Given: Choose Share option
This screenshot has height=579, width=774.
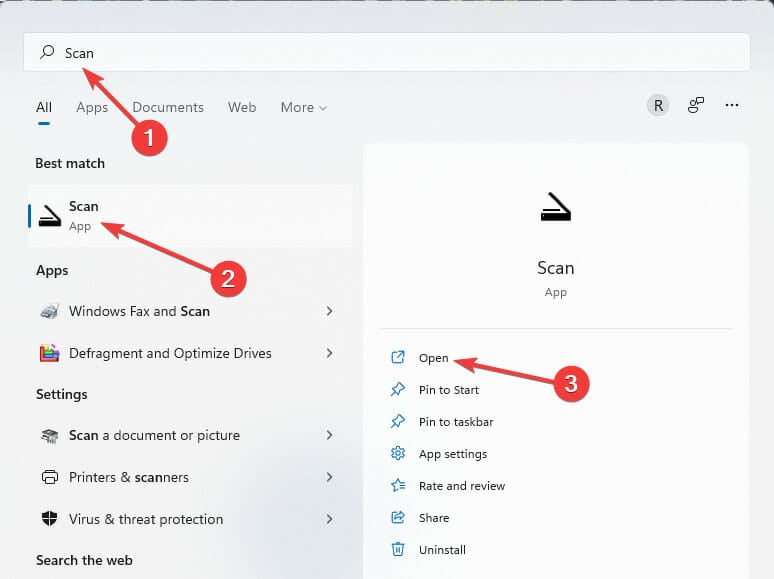Looking at the screenshot, I should click(434, 518).
